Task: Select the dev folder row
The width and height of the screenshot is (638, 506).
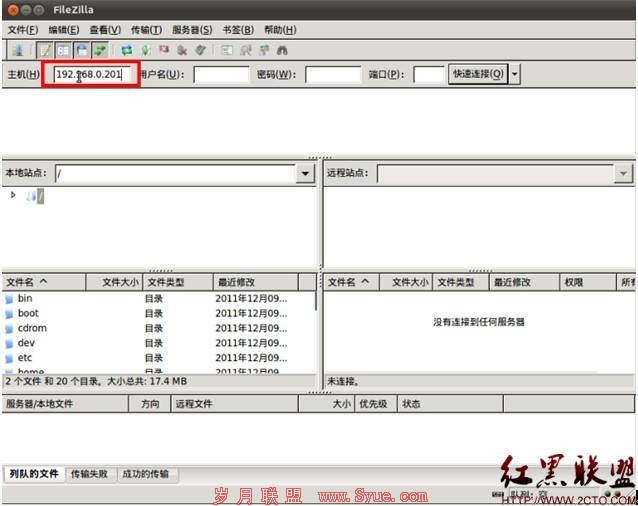Action: pyautogui.click(x=159, y=343)
